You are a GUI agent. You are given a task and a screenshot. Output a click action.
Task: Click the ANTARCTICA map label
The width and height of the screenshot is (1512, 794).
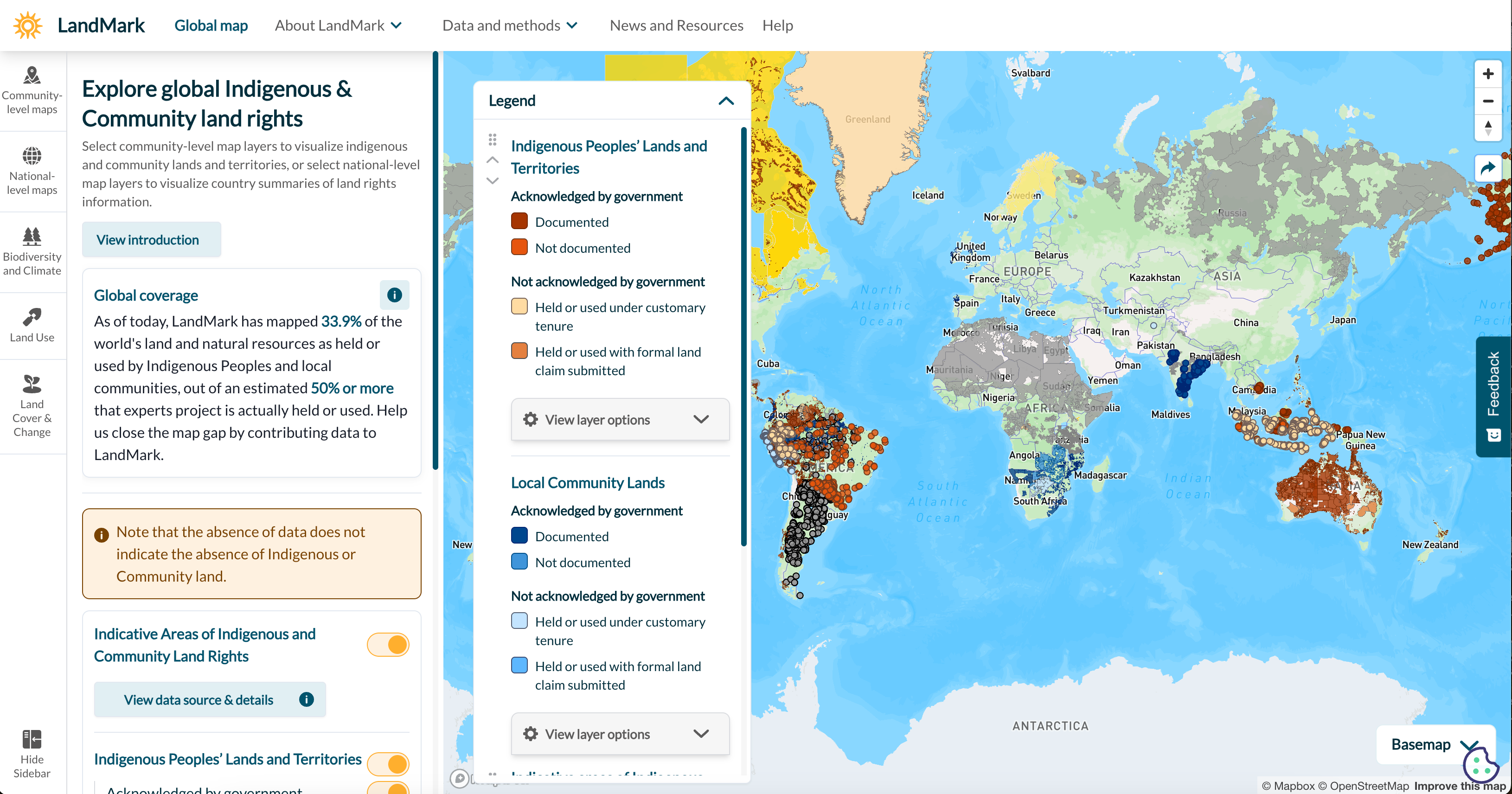(x=1050, y=726)
